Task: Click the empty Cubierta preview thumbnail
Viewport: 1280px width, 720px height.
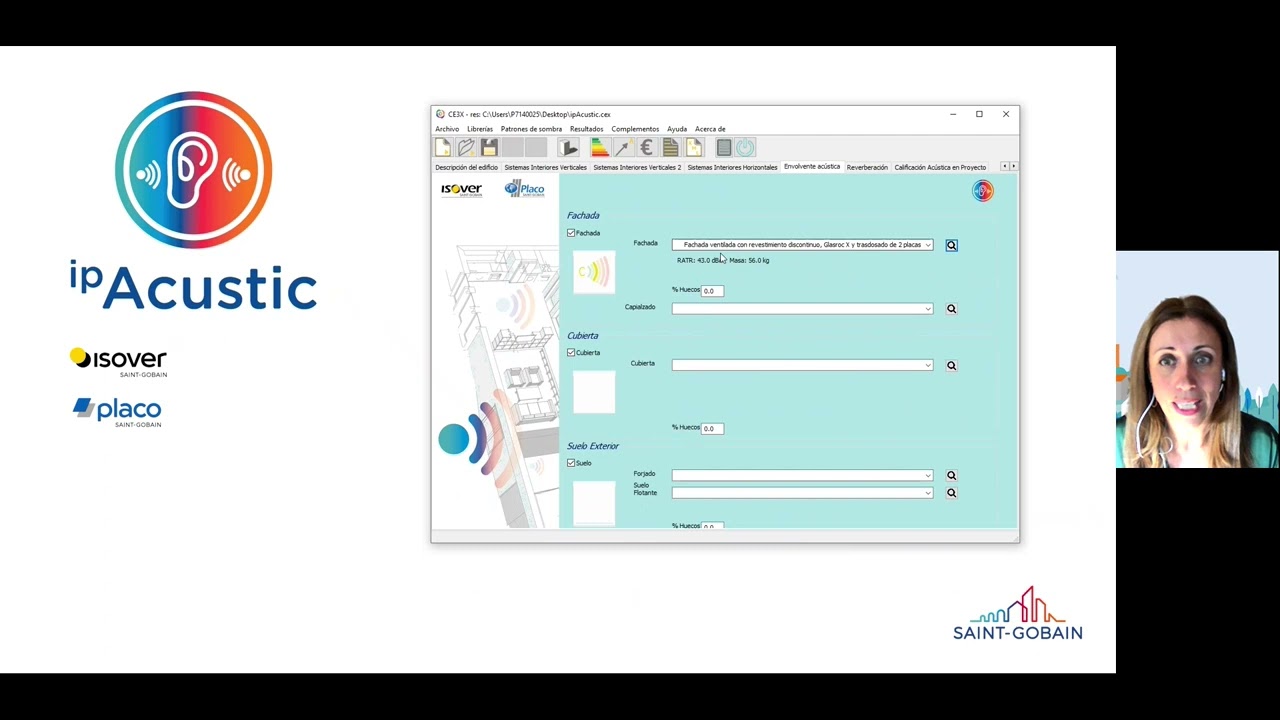Action: [594, 392]
